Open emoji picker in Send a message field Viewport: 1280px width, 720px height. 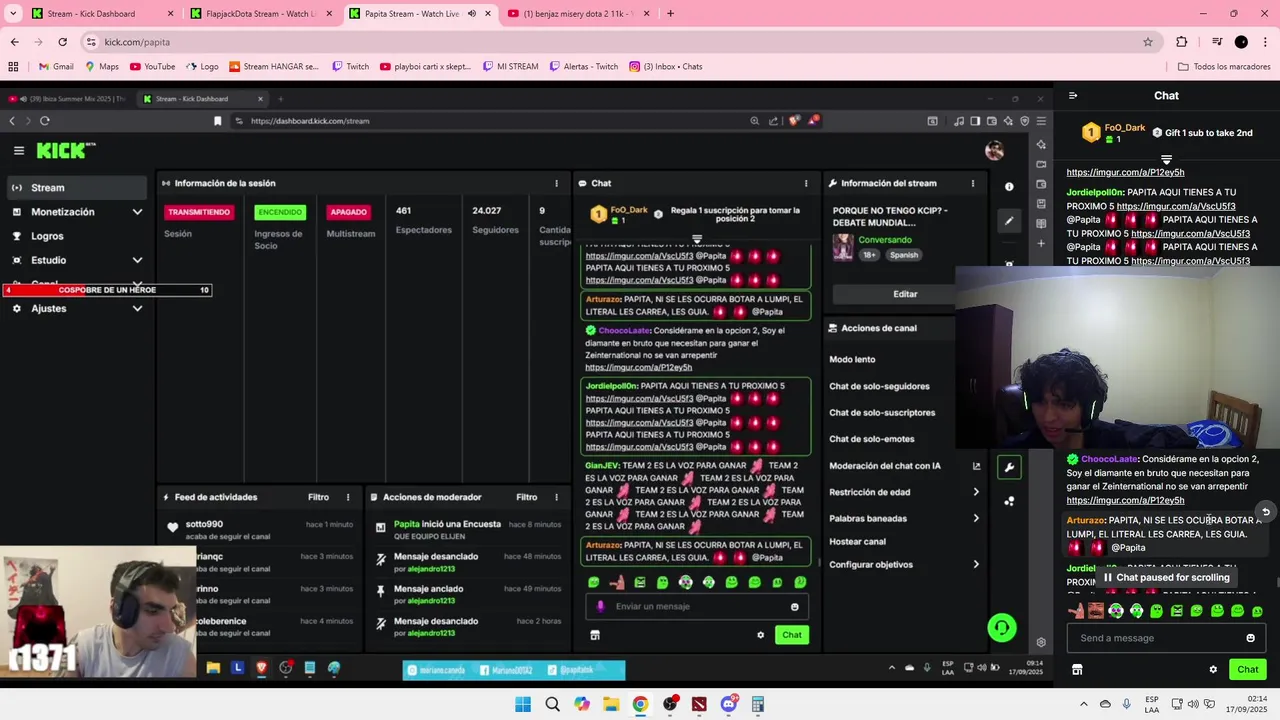click(1250, 638)
